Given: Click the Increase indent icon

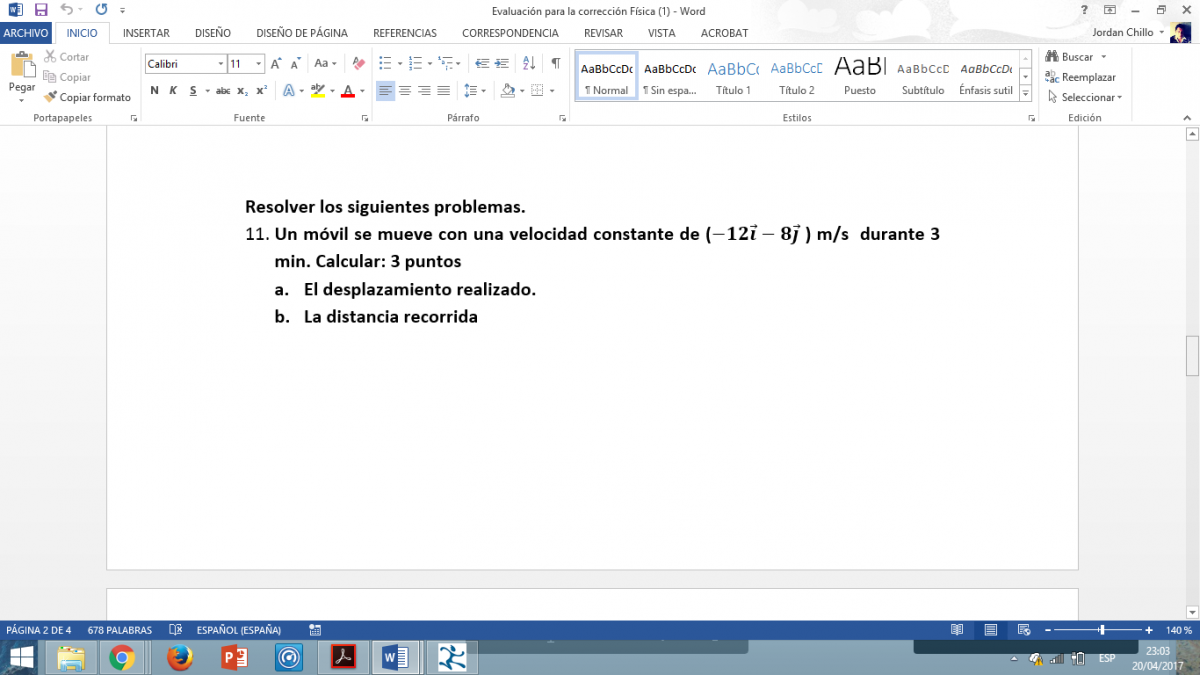Looking at the screenshot, I should 501,63.
